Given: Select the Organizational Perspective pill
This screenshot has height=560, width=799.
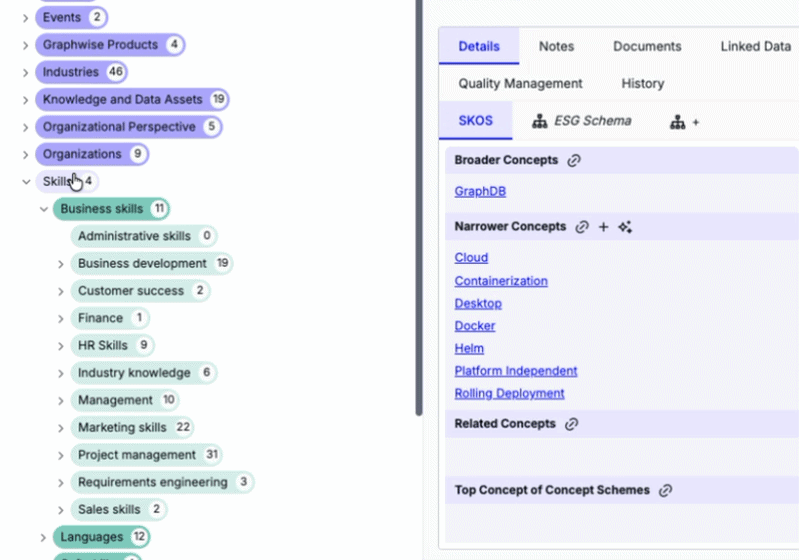Looking at the screenshot, I should click(128, 127).
